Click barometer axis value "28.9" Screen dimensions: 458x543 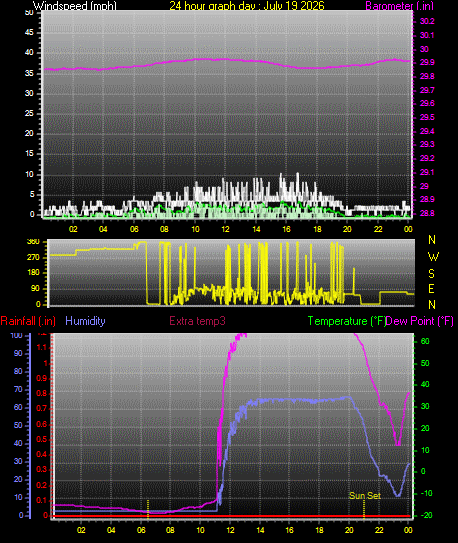427,199
